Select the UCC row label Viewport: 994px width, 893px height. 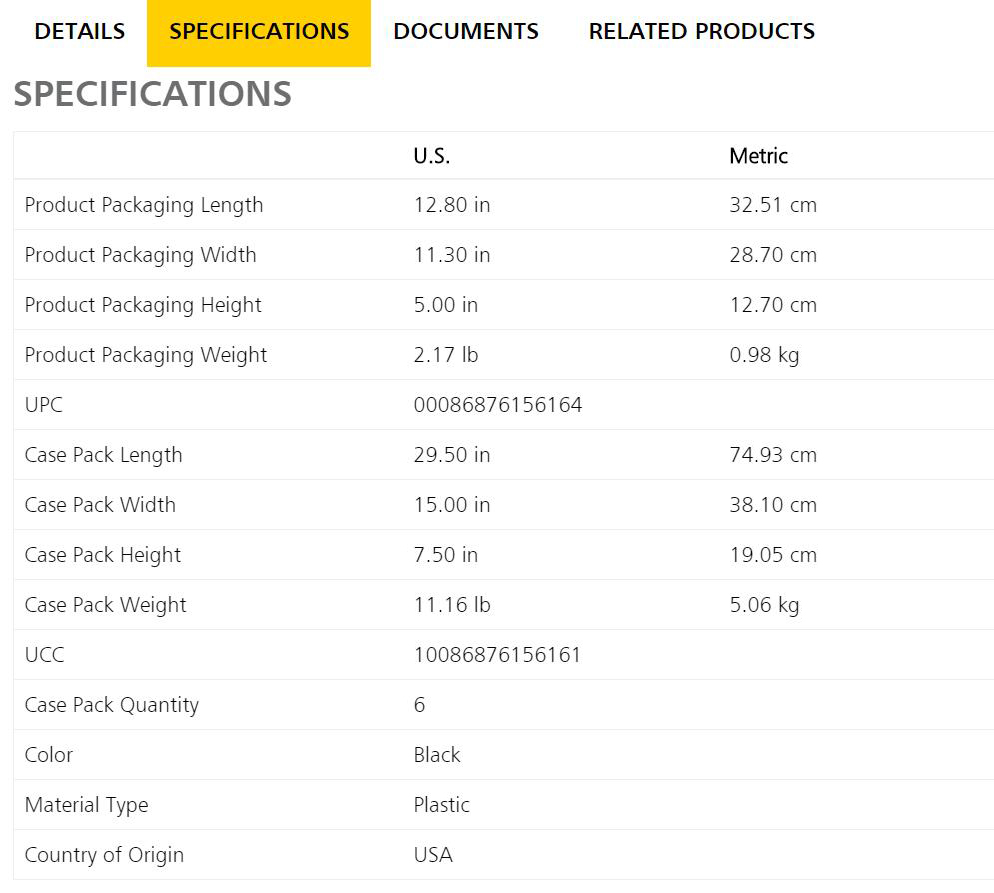[44, 655]
